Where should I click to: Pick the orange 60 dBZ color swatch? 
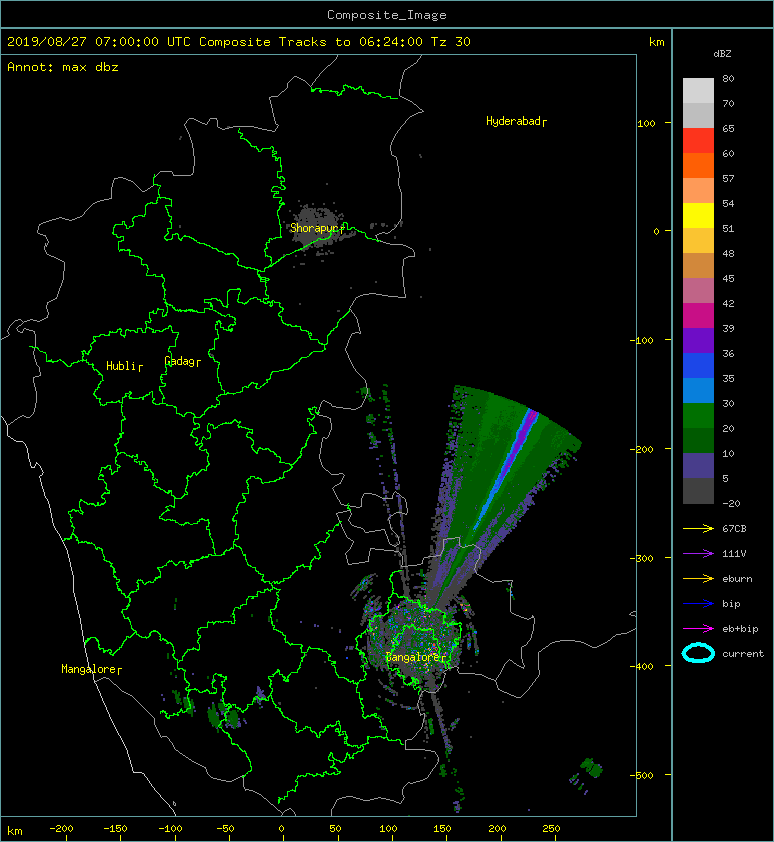pyautogui.click(x=698, y=165)
